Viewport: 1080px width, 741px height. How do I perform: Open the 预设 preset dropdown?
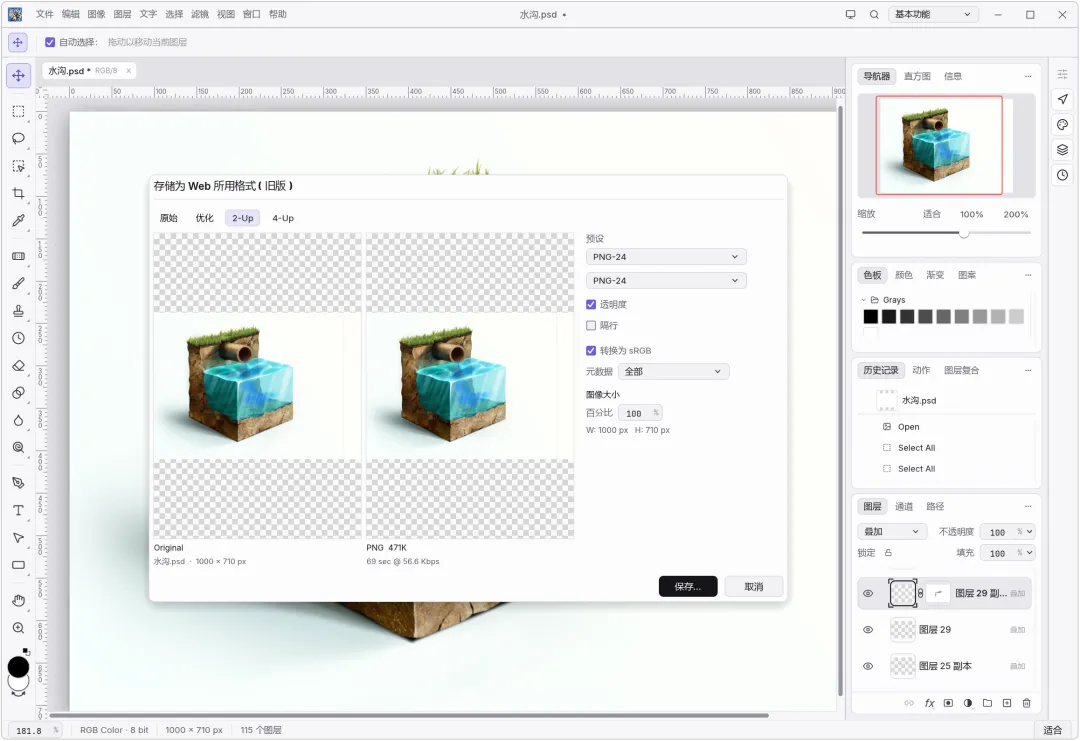click(x=666, y=257)
